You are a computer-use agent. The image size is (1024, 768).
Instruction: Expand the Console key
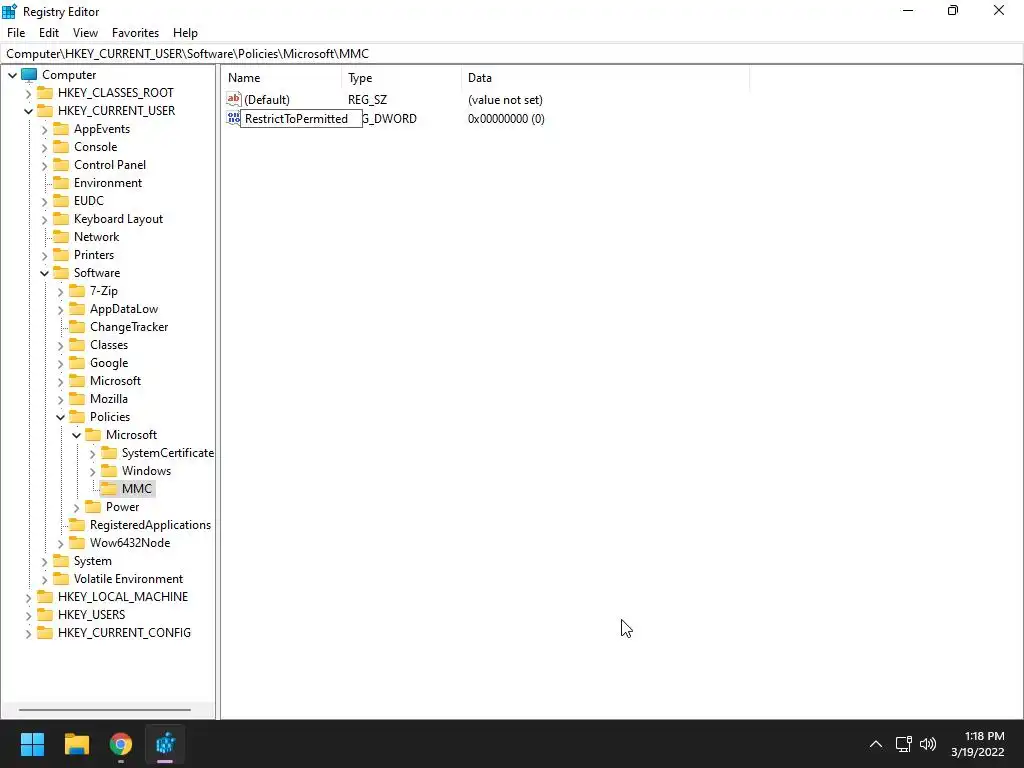pyautogui.click(x=44, y=148)
